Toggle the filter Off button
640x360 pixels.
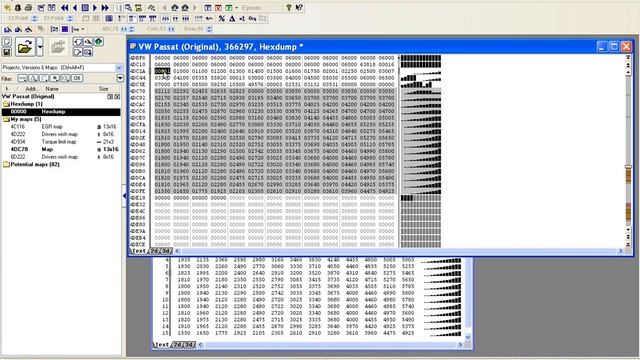77,78
